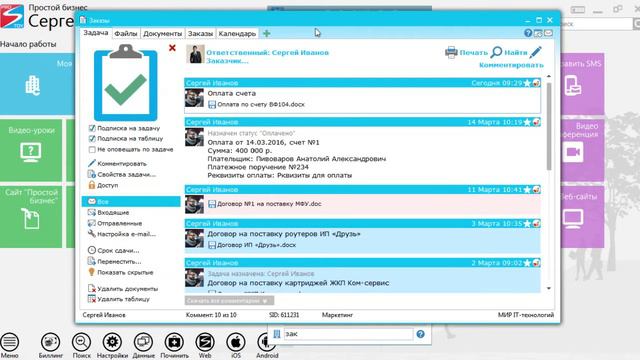Screen dimensions: 640x360
Task: Click the envelope icon in tab bar
Action: (x=548, y=33)
